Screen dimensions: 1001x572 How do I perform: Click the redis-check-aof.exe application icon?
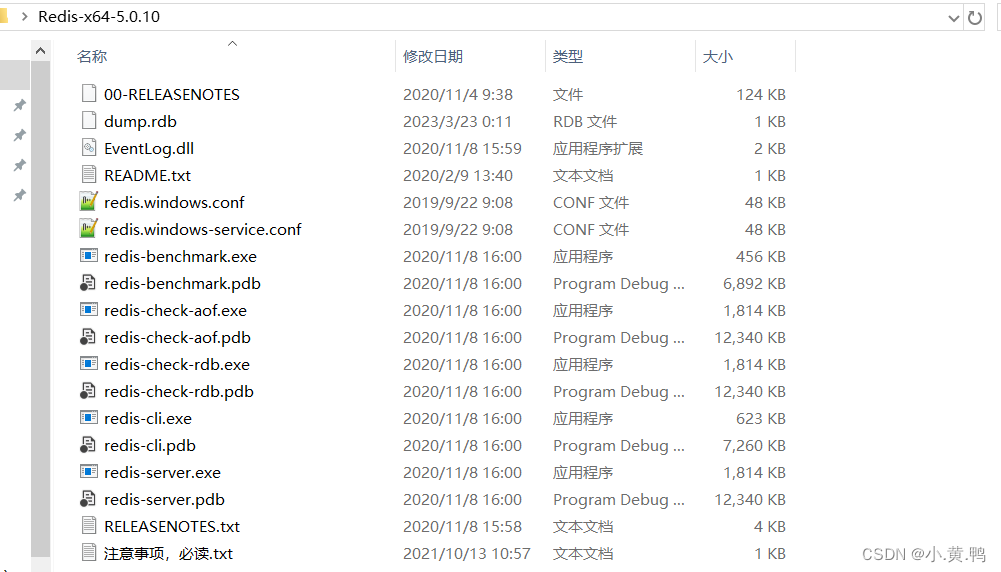[89, 310]
